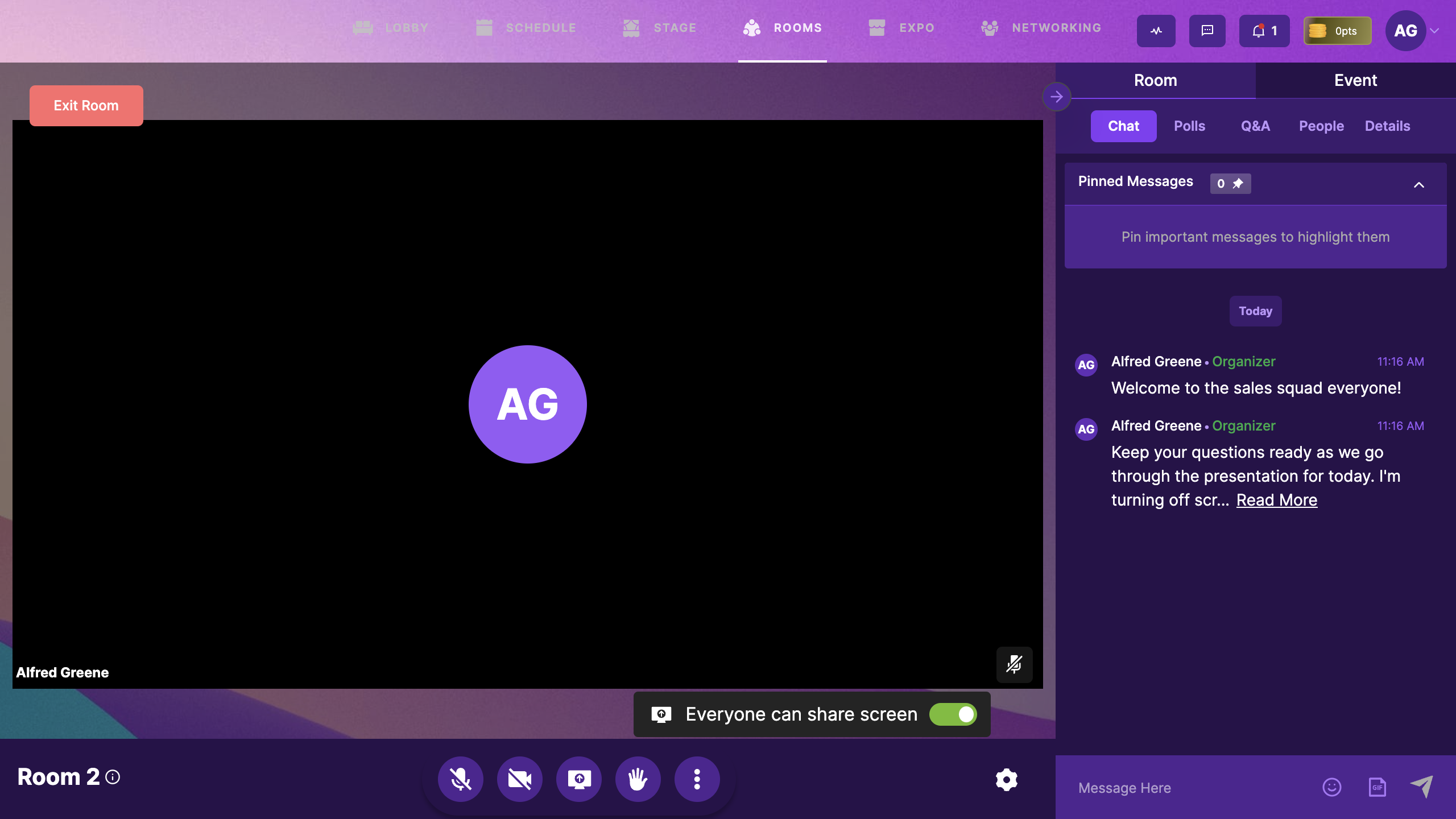The width and height of the screenshot is (1456, 819).
Task: Switch to the Polls tab
Action: 1189,126
